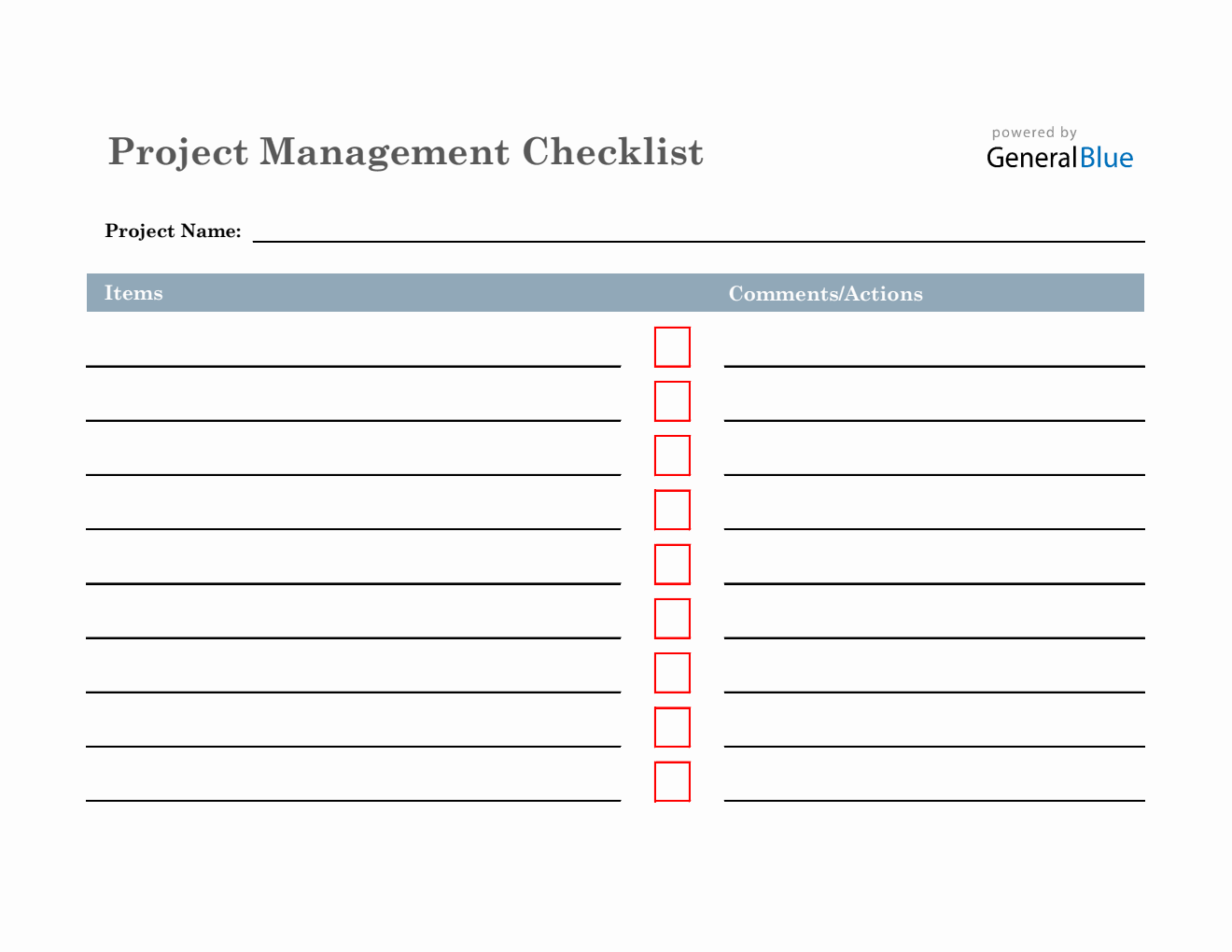The image size is (1232, 952).
Task: Check the fifth red checkbox
Action: click(672, 564)
